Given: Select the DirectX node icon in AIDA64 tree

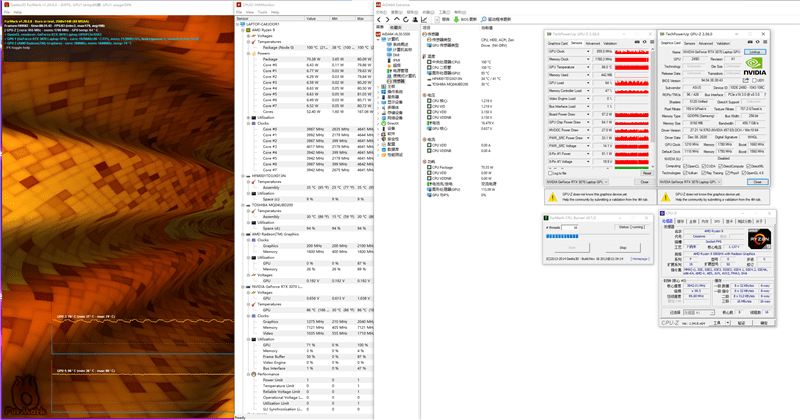Looking at the screenshot, I should point(384,123).
